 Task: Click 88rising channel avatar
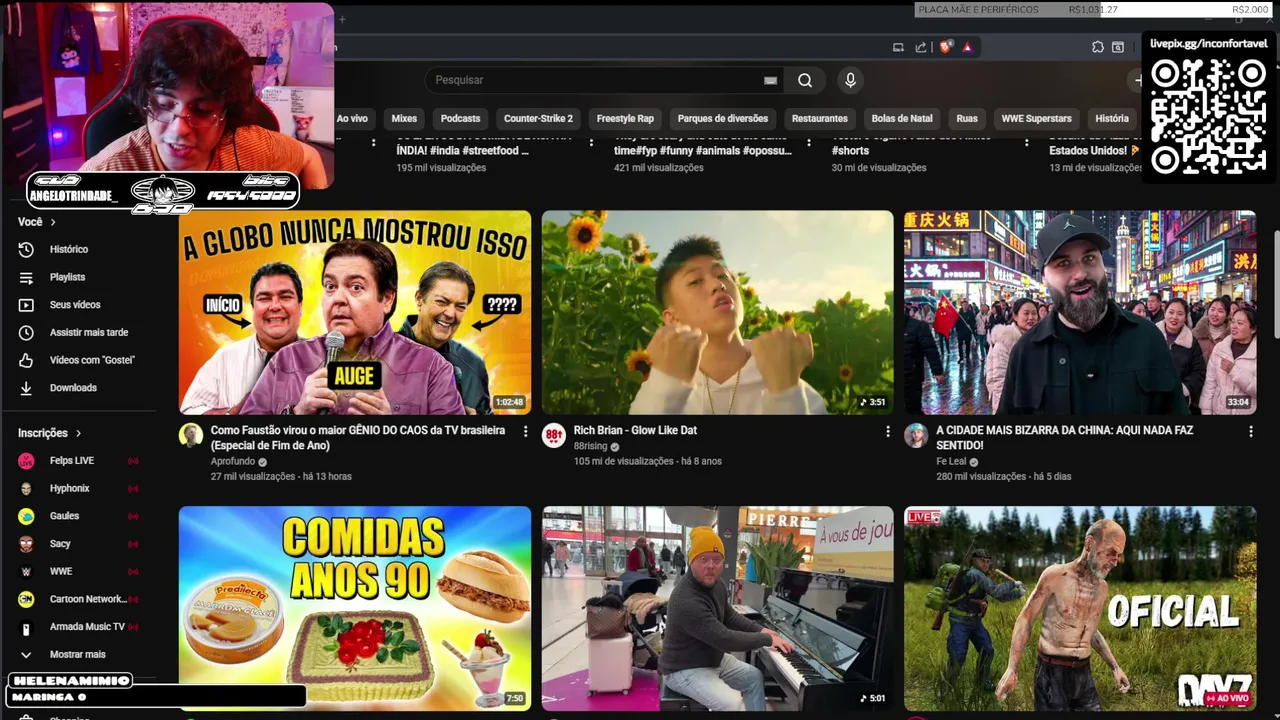tap(554, 435)
